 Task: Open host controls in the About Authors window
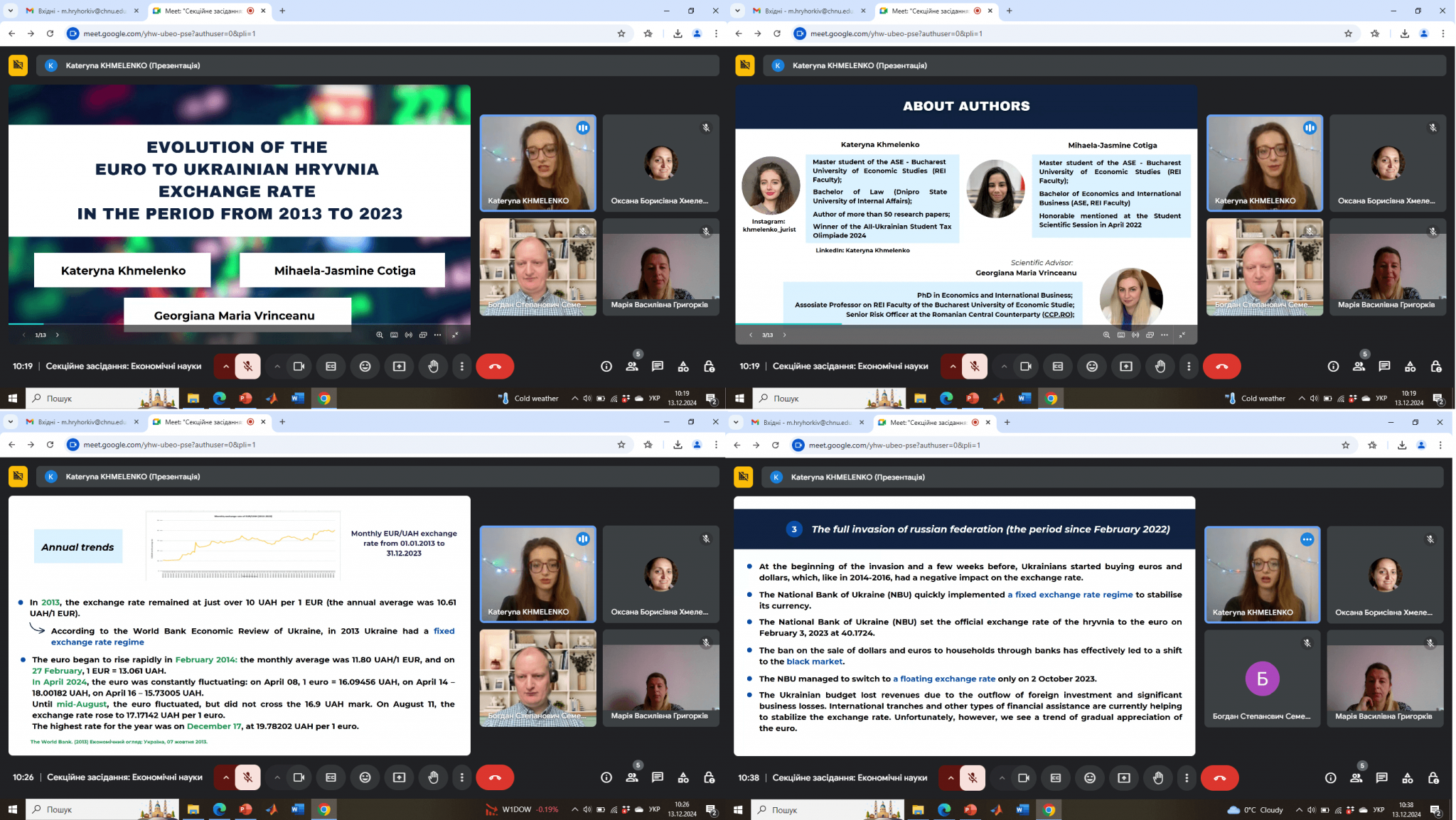point(1436,367)
